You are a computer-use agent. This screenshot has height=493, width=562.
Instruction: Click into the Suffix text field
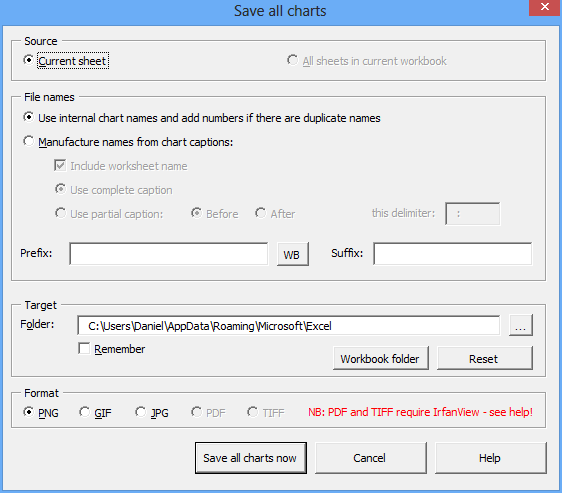pyautogui.click(x=453, y=254)
